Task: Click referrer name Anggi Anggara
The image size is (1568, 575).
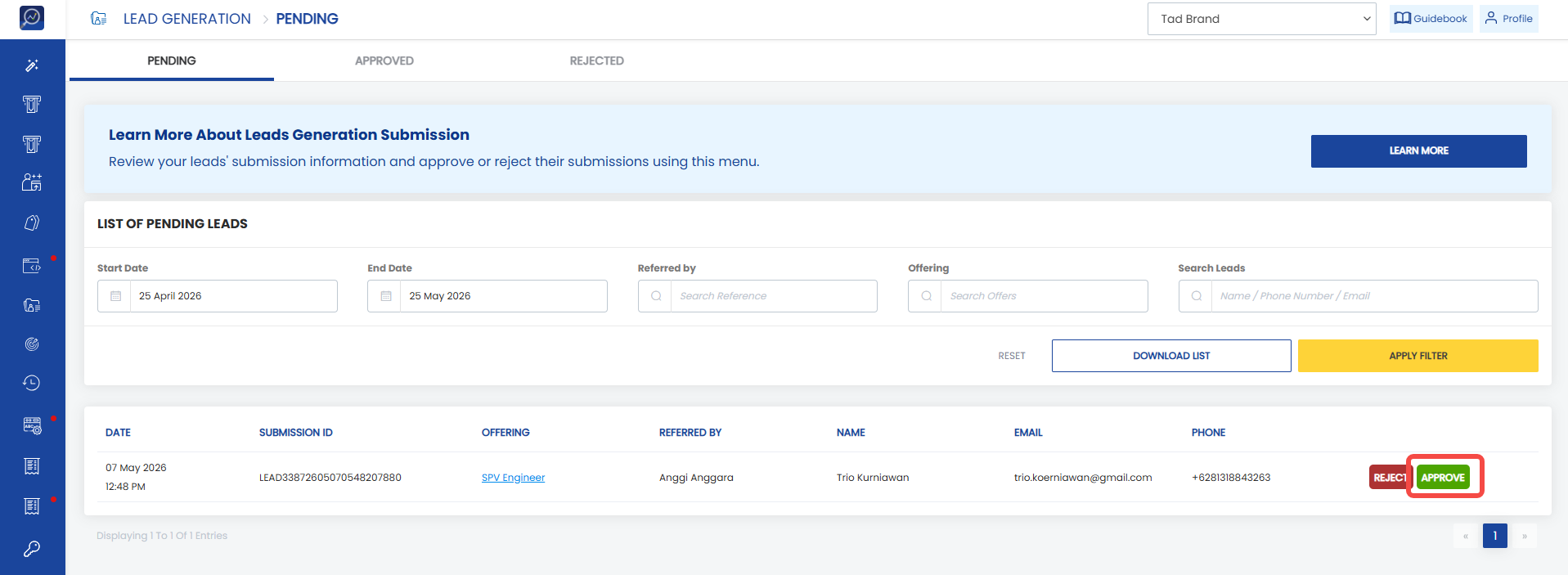Action: (696, 478)
